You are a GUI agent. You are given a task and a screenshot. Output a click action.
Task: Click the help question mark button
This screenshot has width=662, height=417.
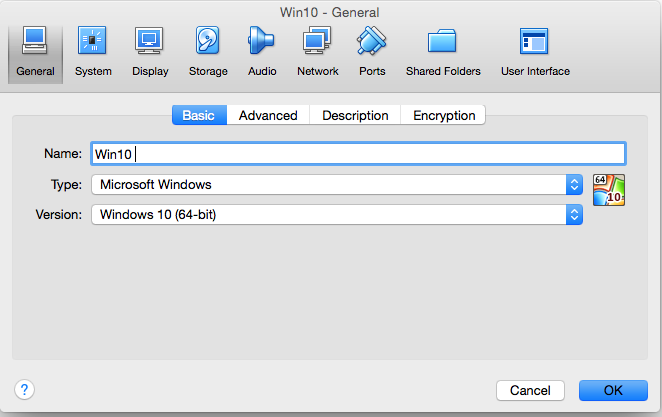24,389
